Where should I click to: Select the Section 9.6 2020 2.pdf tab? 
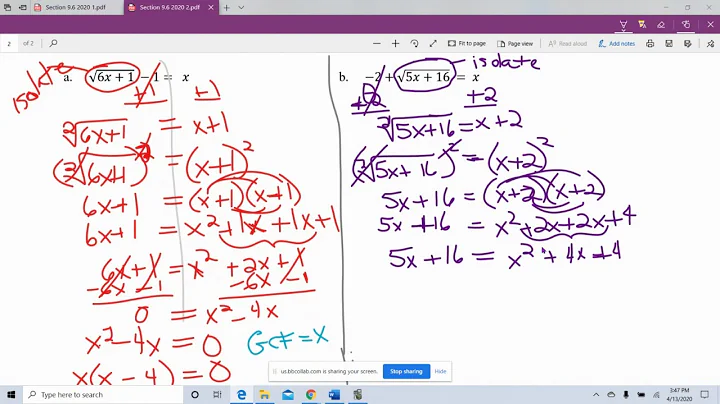pos(169,7)
